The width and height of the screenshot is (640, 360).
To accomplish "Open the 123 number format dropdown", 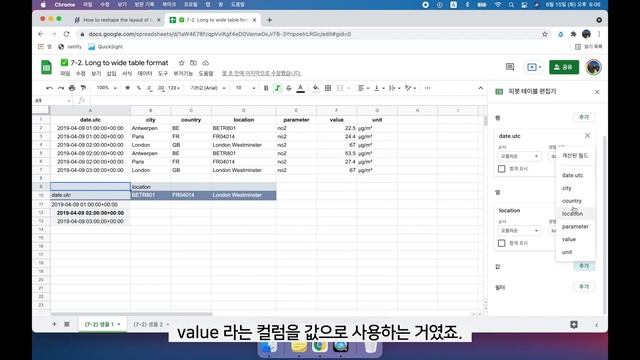I will [174, 88].
